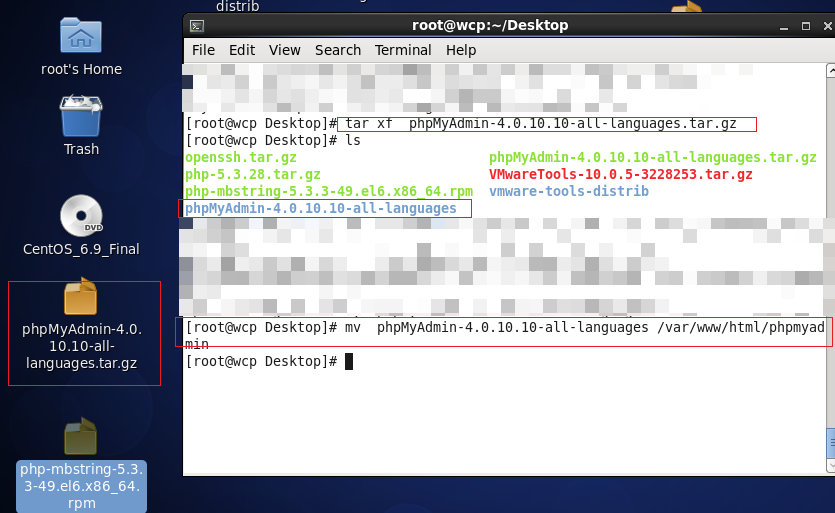This screenshot has width=835, height=513.
Task: Click CentOS_6.9_Final label text
Action: tap(81, 249)
